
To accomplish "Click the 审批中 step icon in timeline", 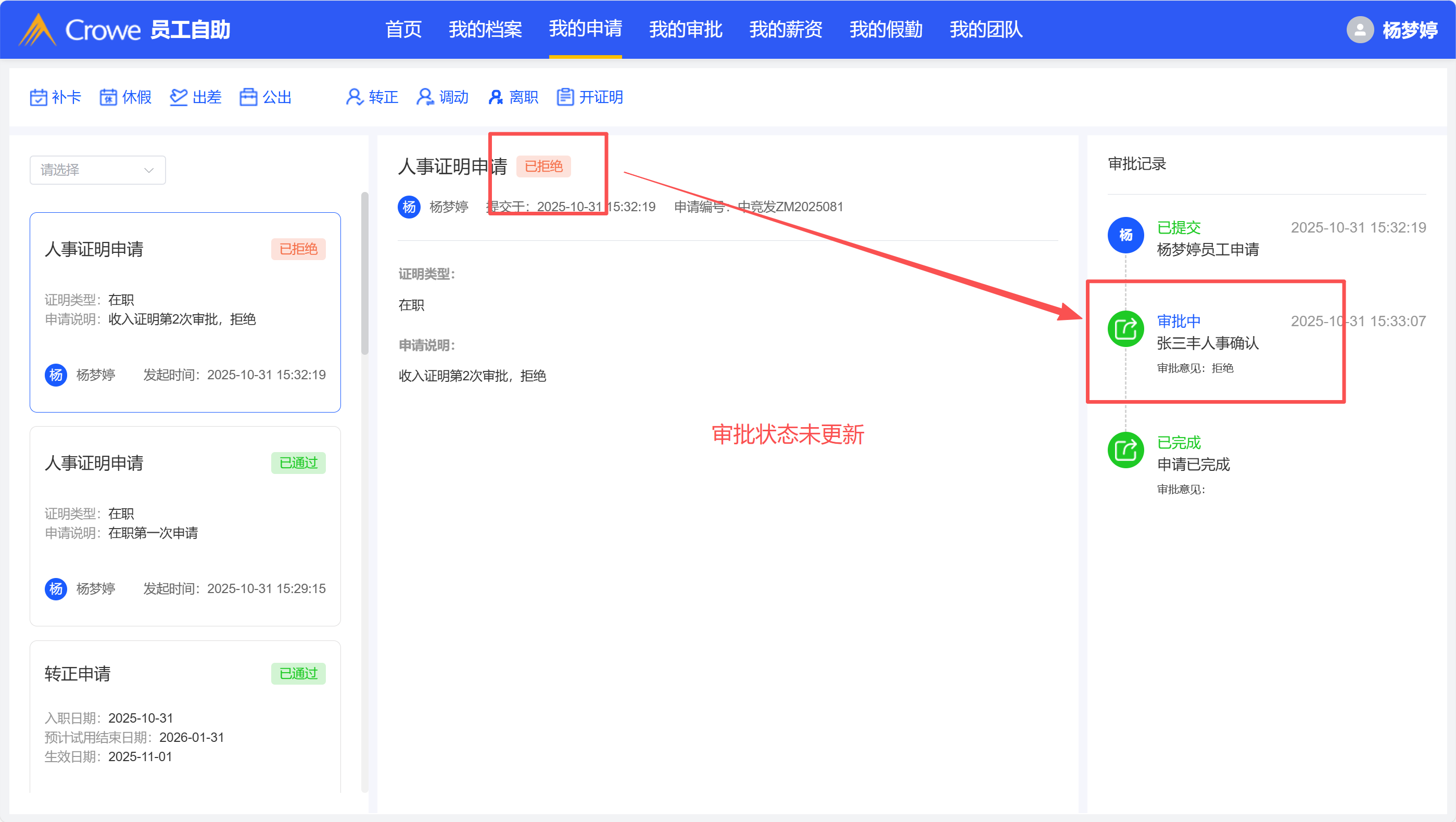I will [1125, 329].
